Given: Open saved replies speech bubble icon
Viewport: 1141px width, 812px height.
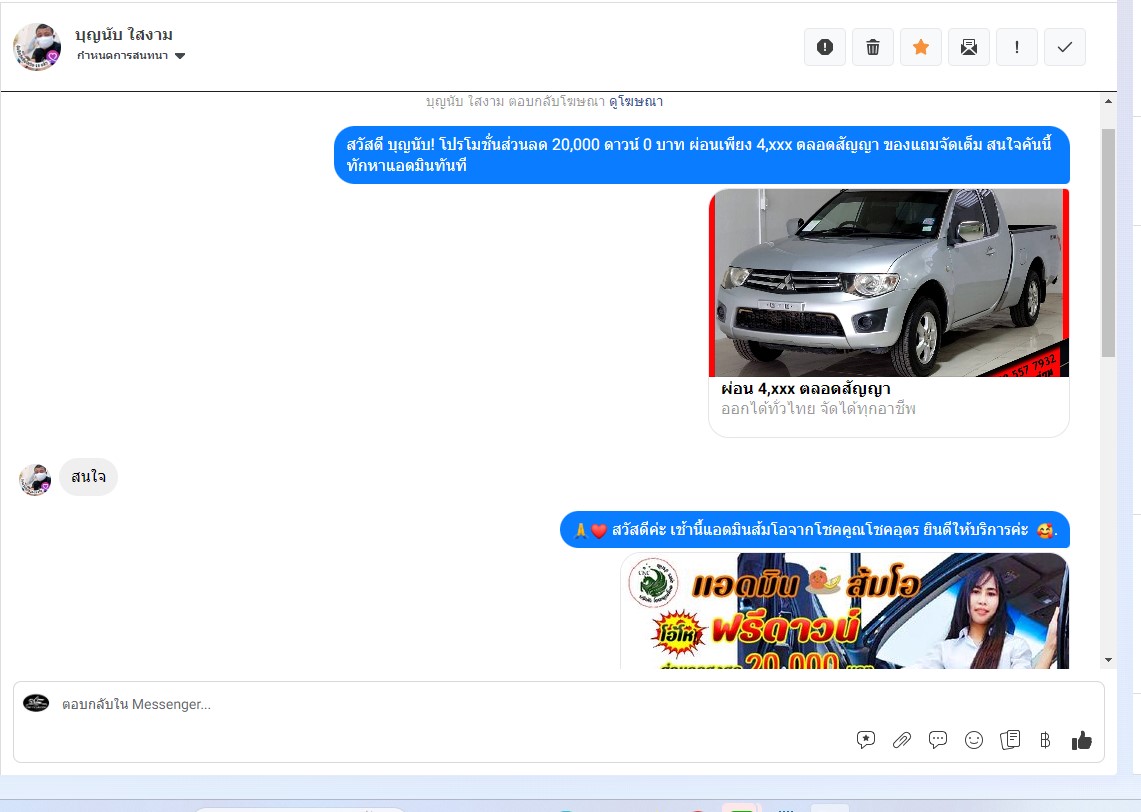Looking at the screenshot, I should pos(938,740).
